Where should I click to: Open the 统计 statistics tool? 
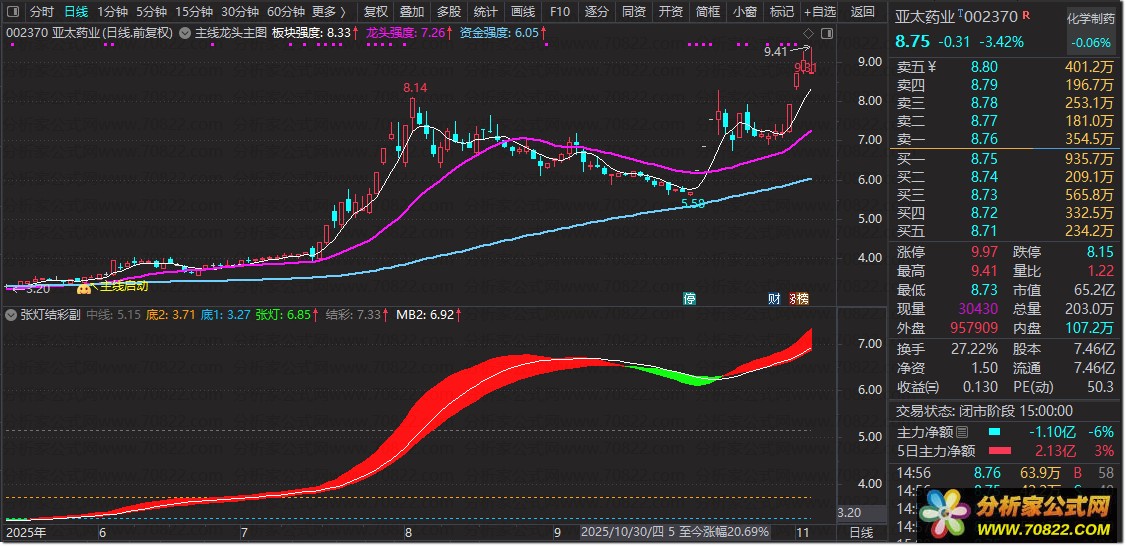(x=486, y=11)
